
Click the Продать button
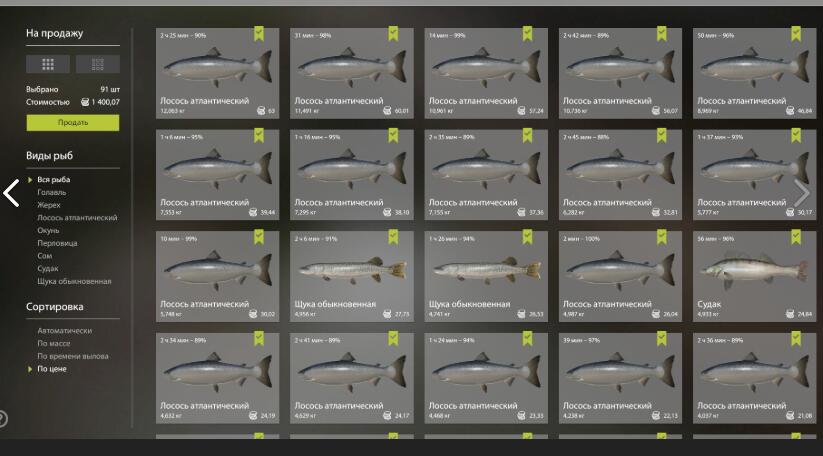pyautogui.click(x=73, y=122)
